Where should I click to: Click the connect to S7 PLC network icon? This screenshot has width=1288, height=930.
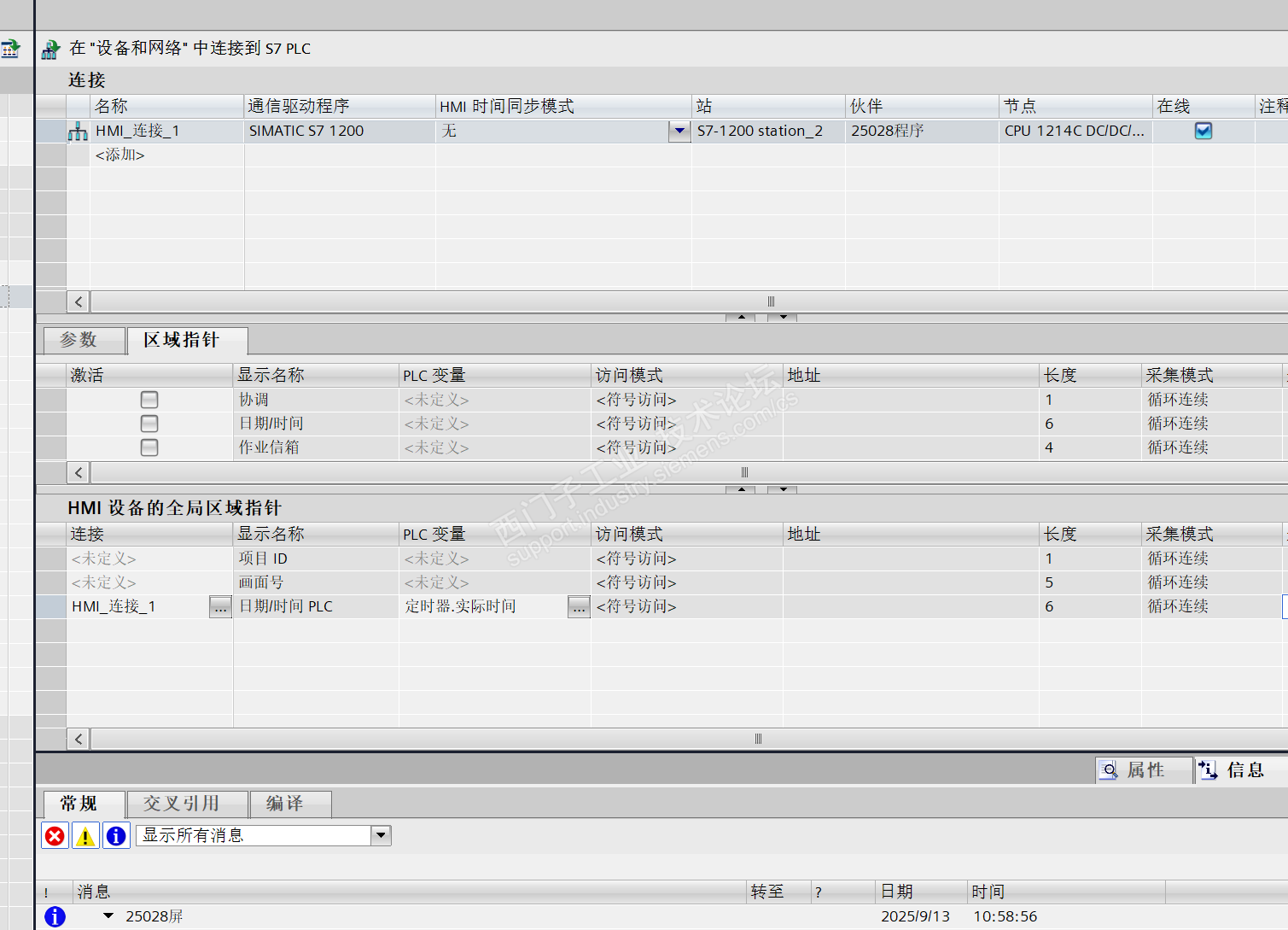point(51,50)
